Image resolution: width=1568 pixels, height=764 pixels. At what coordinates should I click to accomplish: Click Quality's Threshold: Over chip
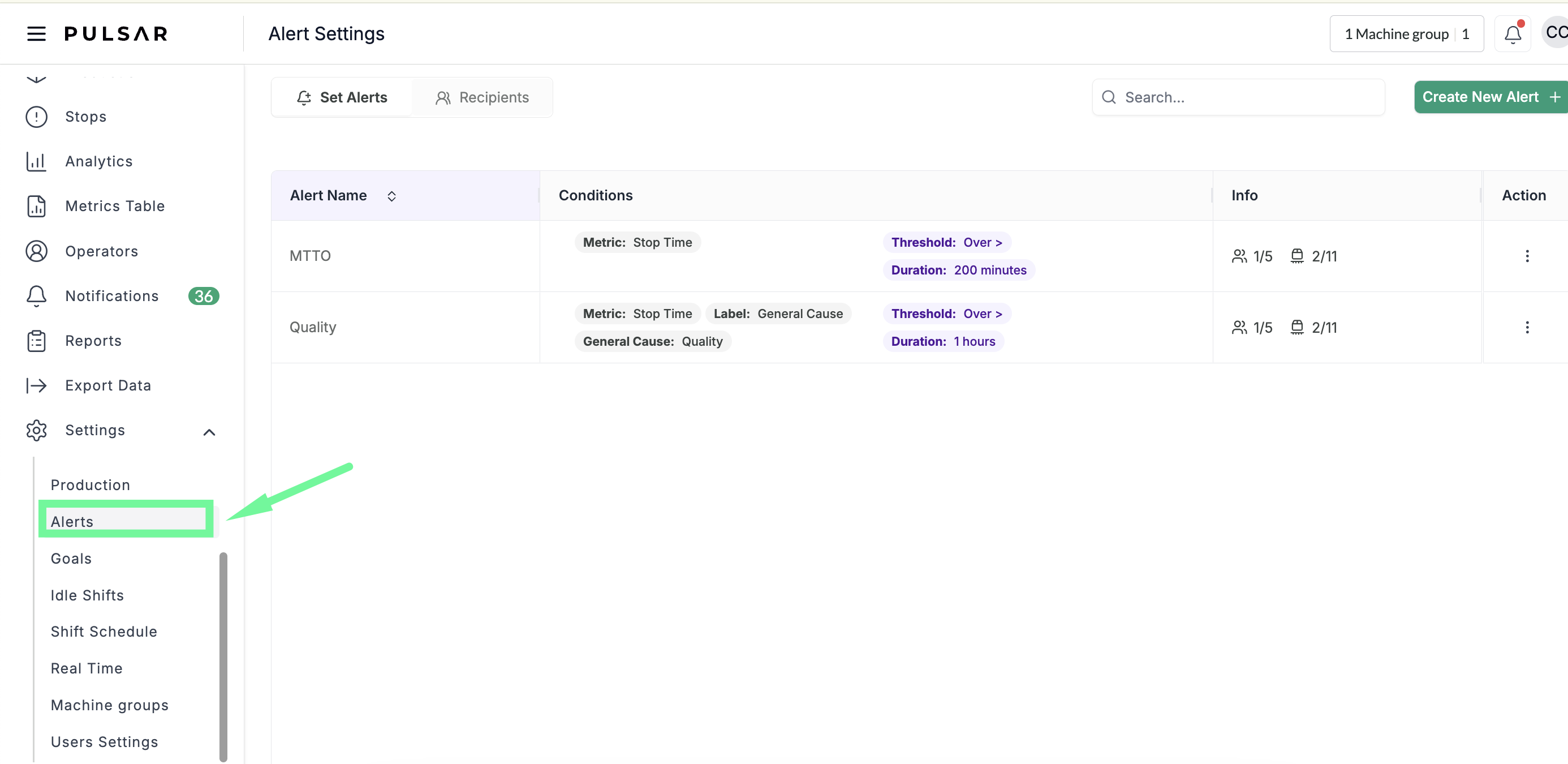[x=946, y=314]
